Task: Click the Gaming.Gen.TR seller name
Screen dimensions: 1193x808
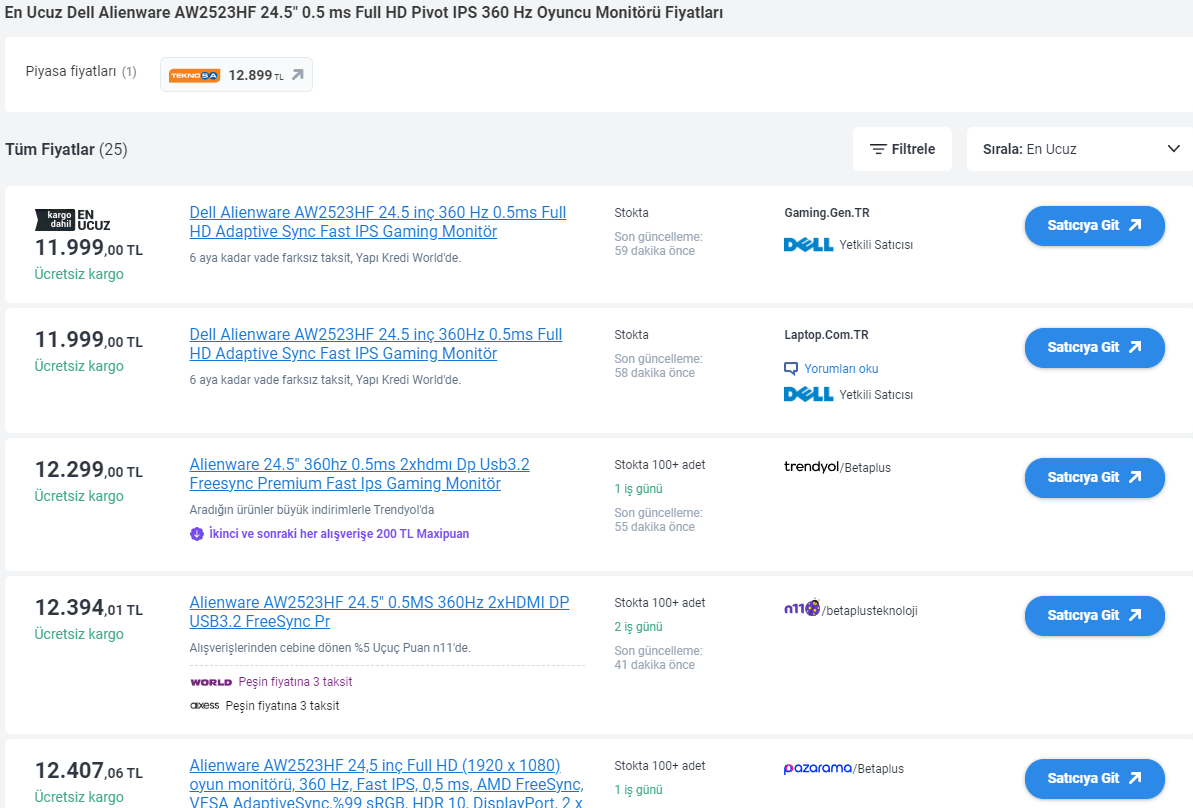Action: [x=827, y=213]
